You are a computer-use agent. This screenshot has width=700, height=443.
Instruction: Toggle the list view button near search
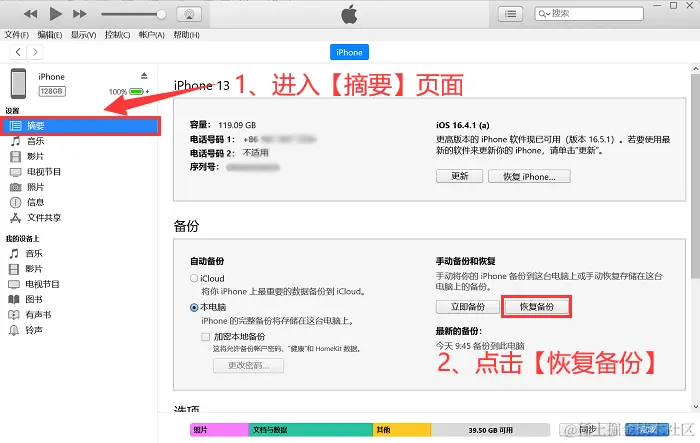(x=510, y=14)
